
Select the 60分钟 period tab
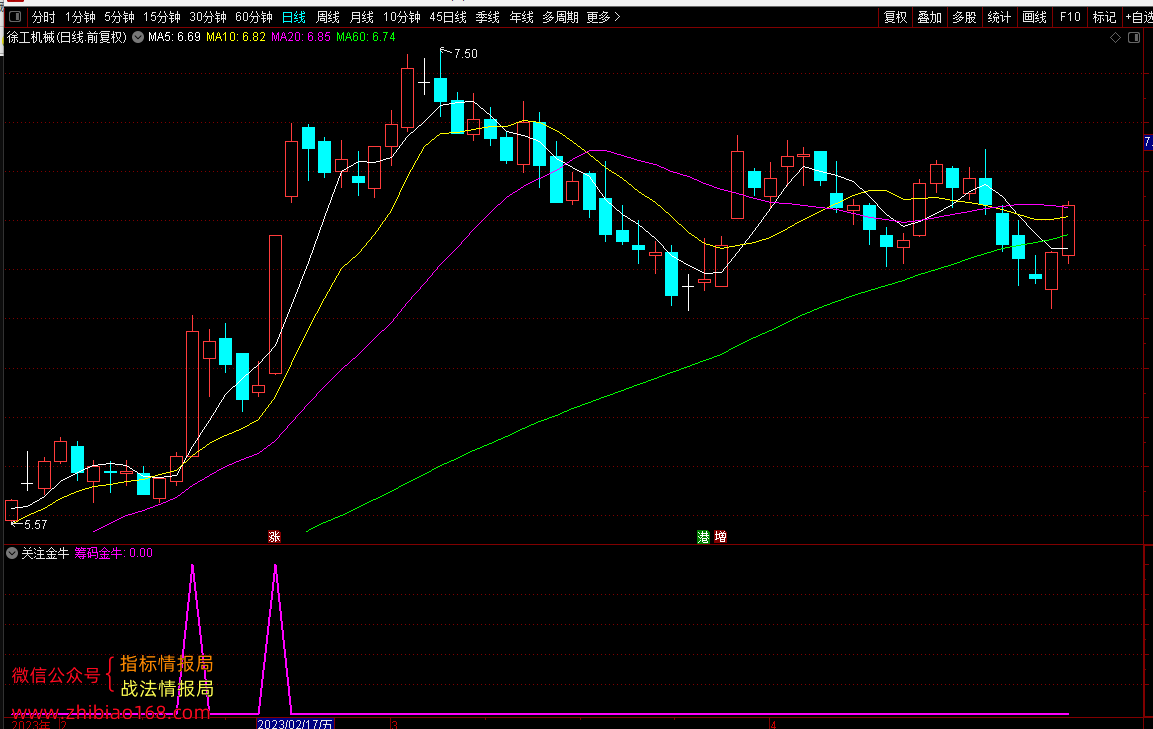[x=254, y=17]
